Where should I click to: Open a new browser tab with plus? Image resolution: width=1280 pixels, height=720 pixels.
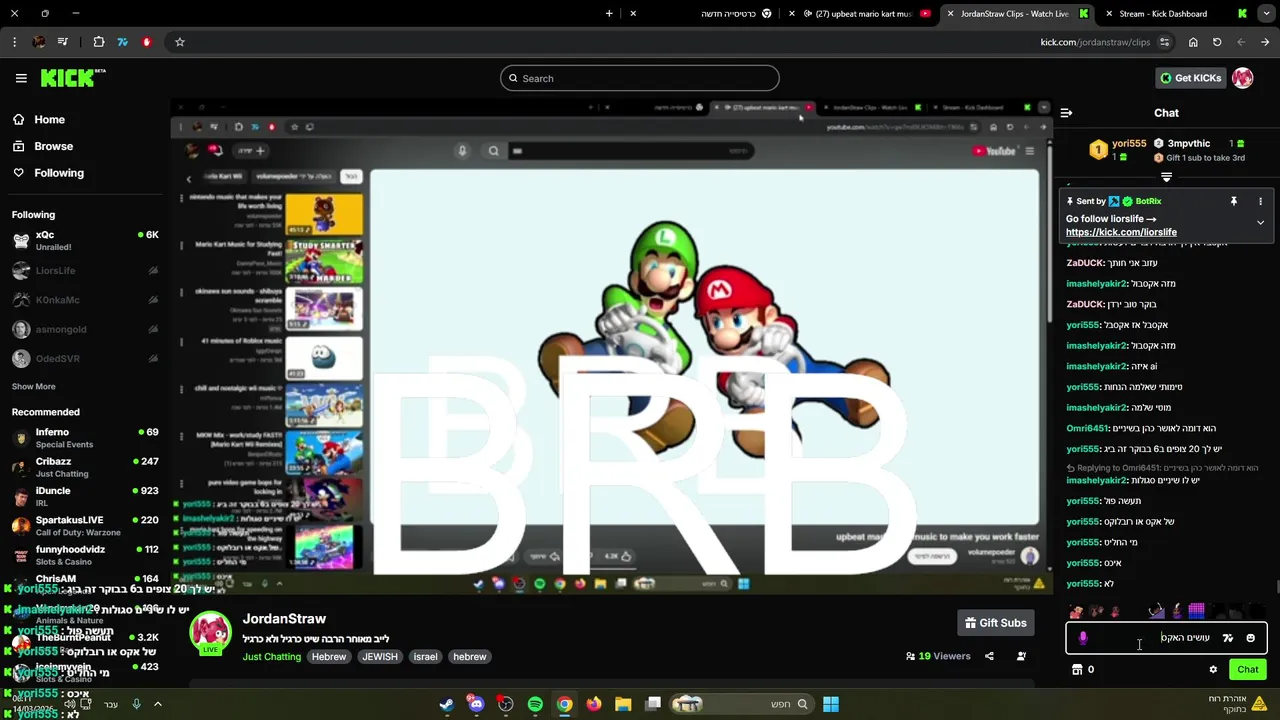(x=609, y=14)
